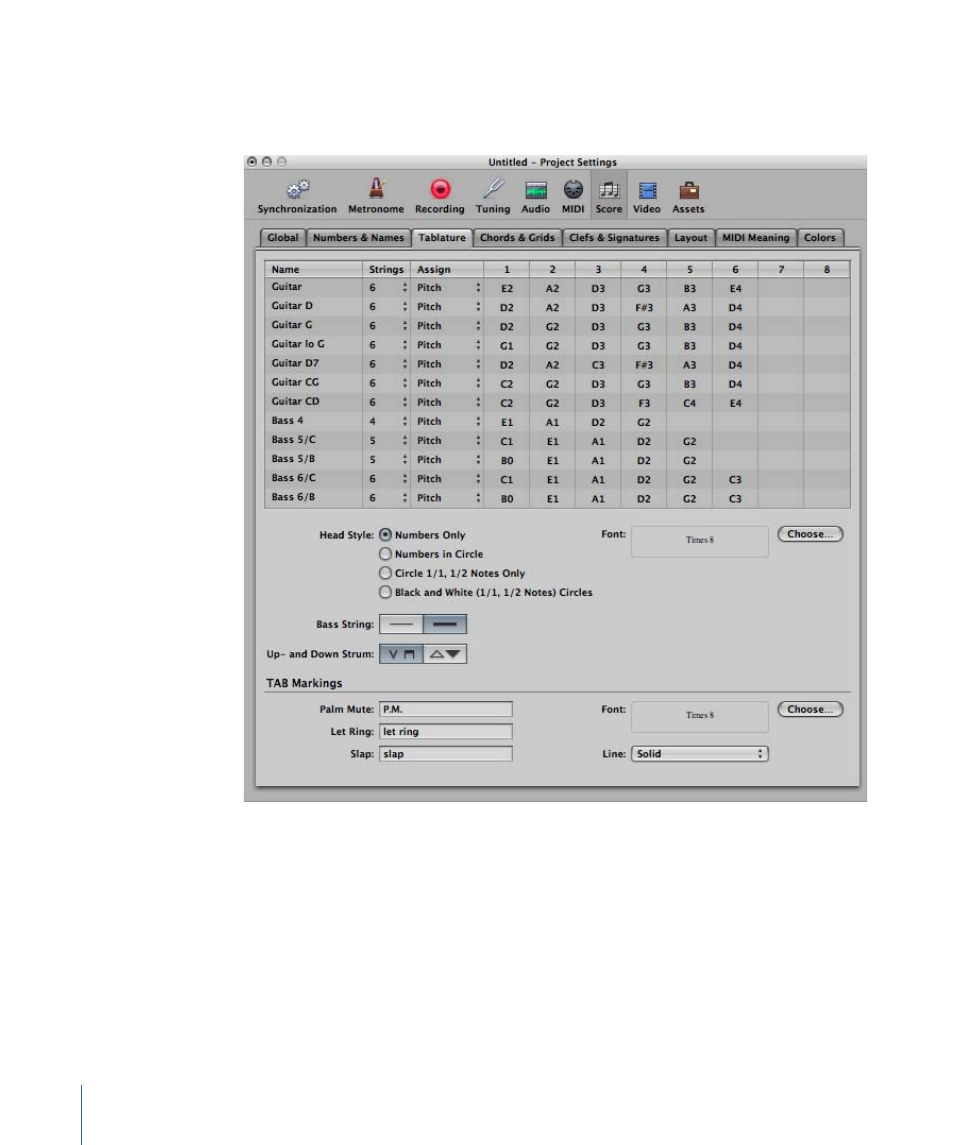
Task: Select Circle 1/1, 1/2 Notes Only option
Action: 386,572
